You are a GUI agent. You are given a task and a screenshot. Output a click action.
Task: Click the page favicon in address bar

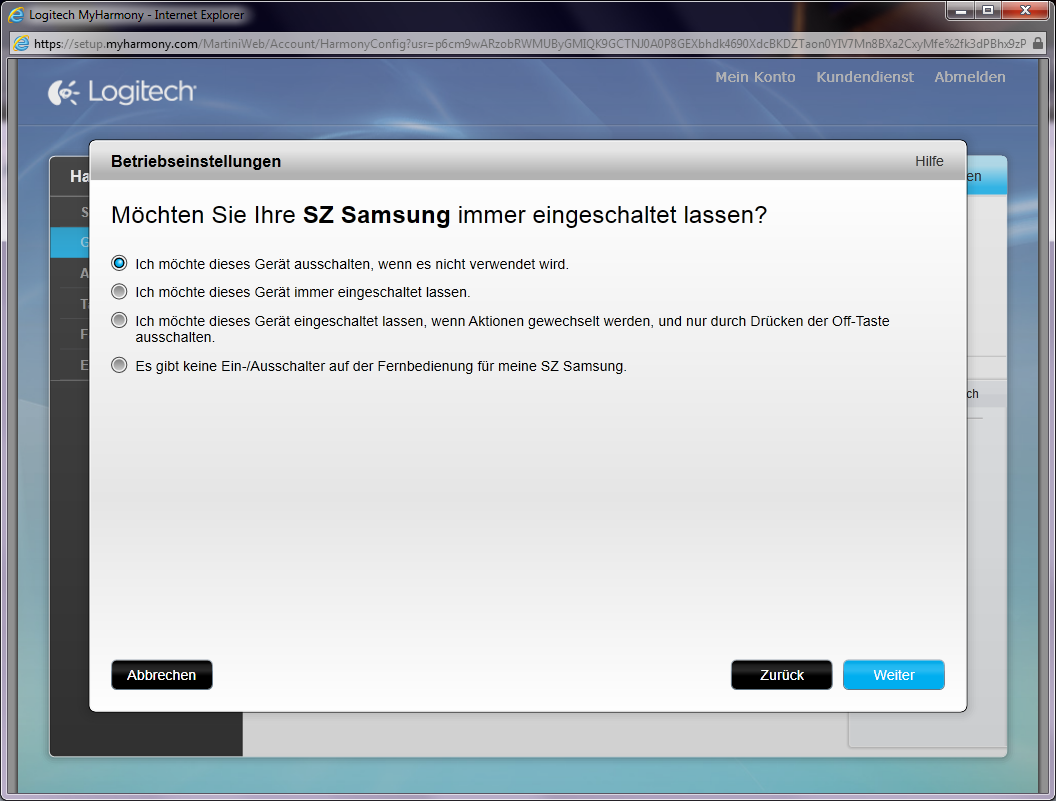click(21, 44)
